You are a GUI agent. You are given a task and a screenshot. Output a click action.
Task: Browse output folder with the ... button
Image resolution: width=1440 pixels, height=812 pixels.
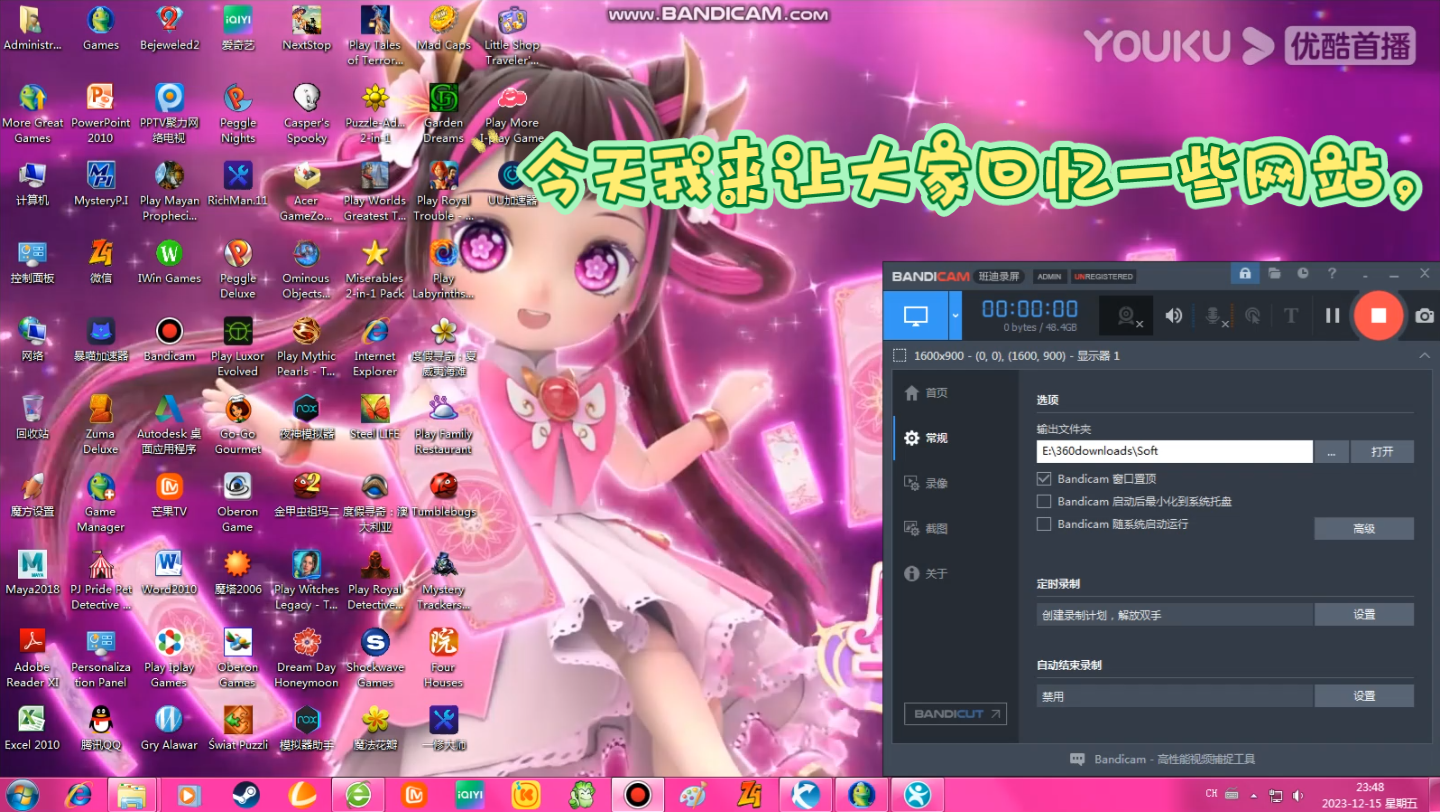[1331, 451]
